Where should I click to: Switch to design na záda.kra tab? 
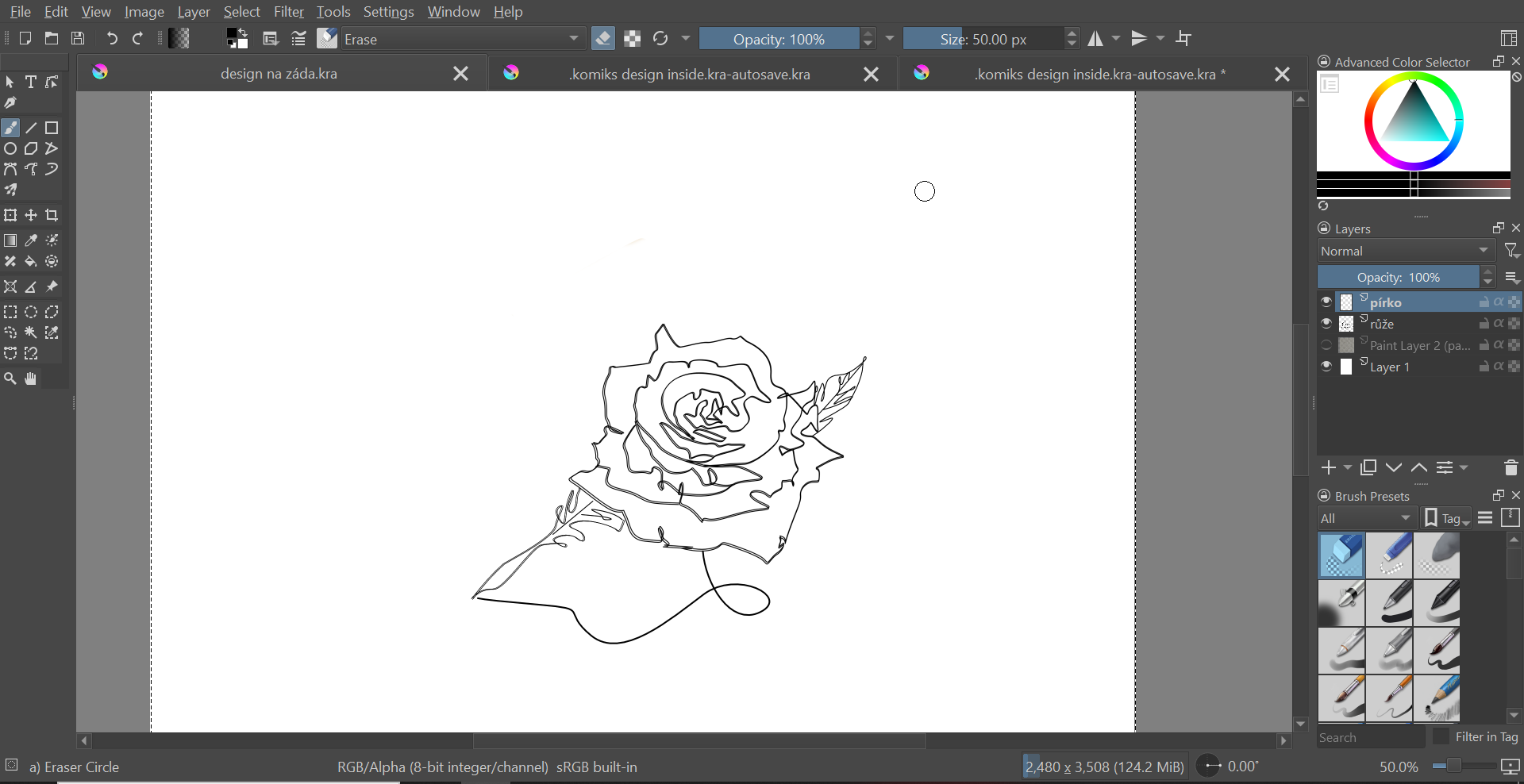point(279,74)
